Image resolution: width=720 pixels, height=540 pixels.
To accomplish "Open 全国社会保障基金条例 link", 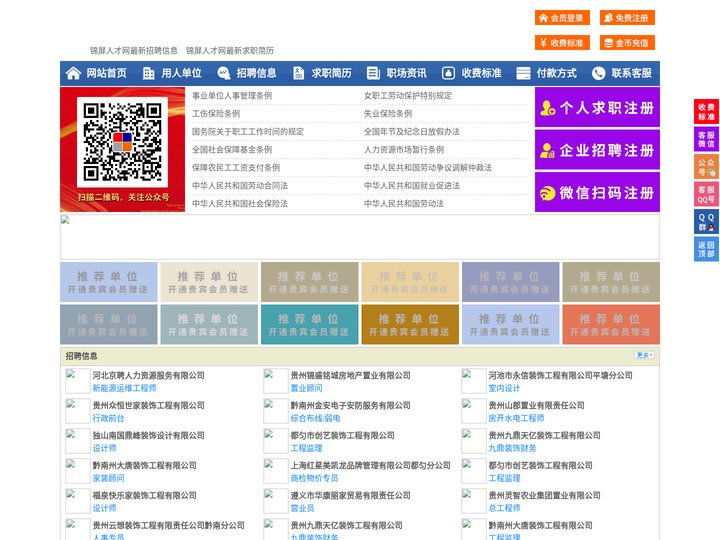I will [232, 150].
